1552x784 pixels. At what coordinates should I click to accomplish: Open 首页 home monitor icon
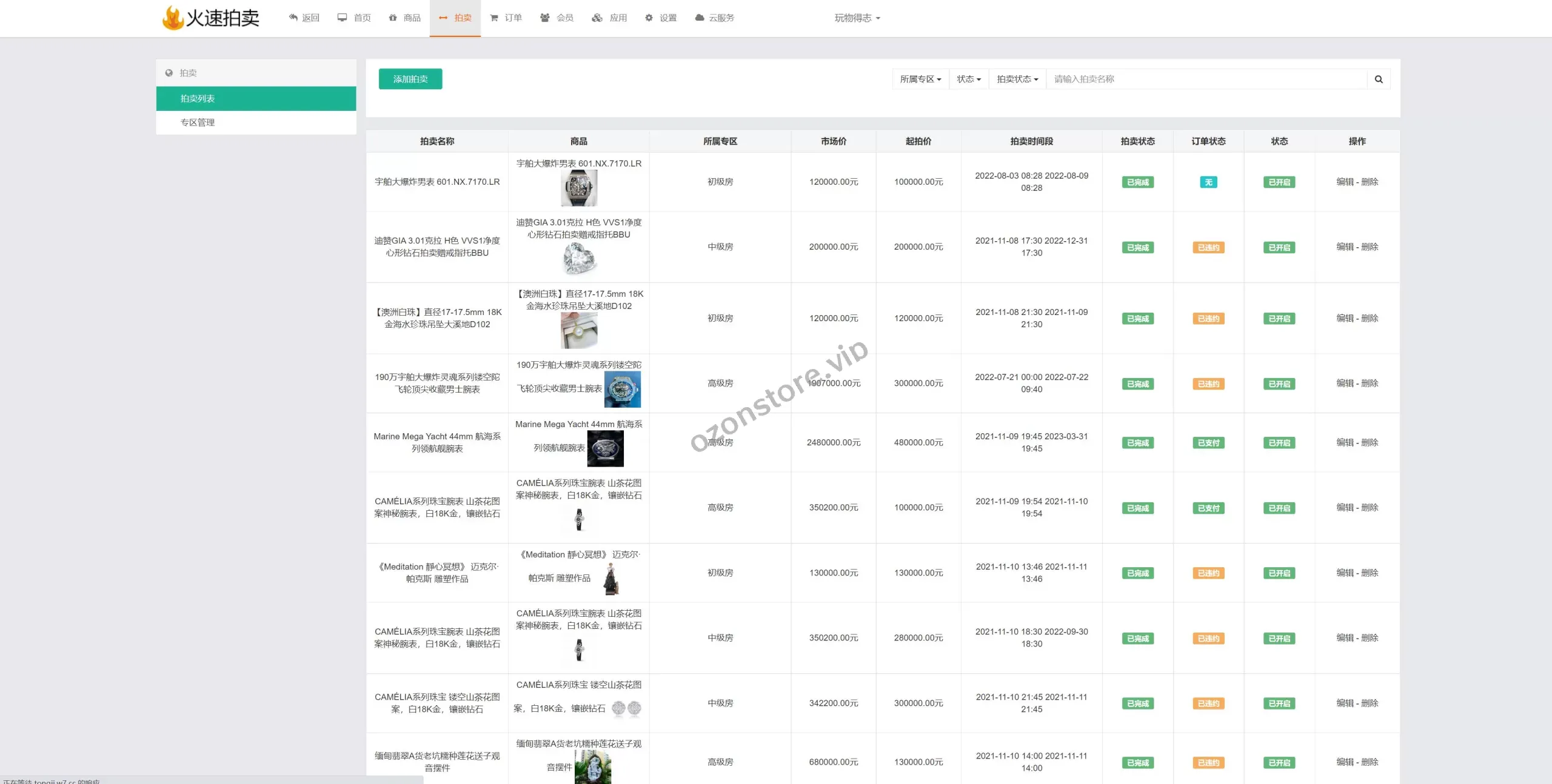343,18
